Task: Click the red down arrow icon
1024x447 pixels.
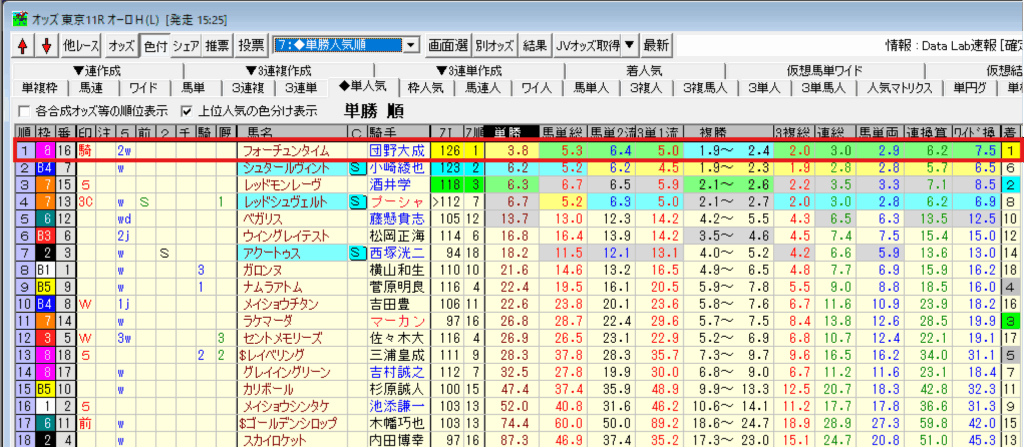Action: point(45,46)
